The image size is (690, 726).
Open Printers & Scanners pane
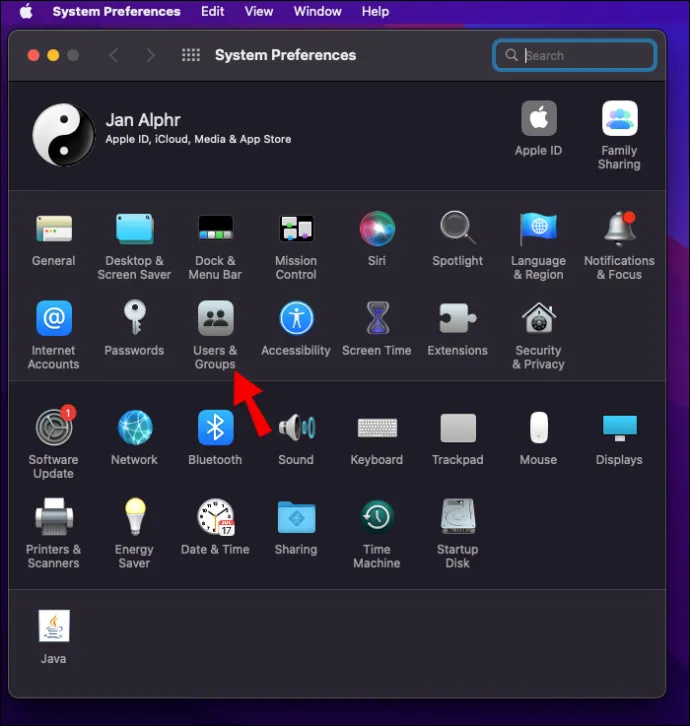(54, 517)
